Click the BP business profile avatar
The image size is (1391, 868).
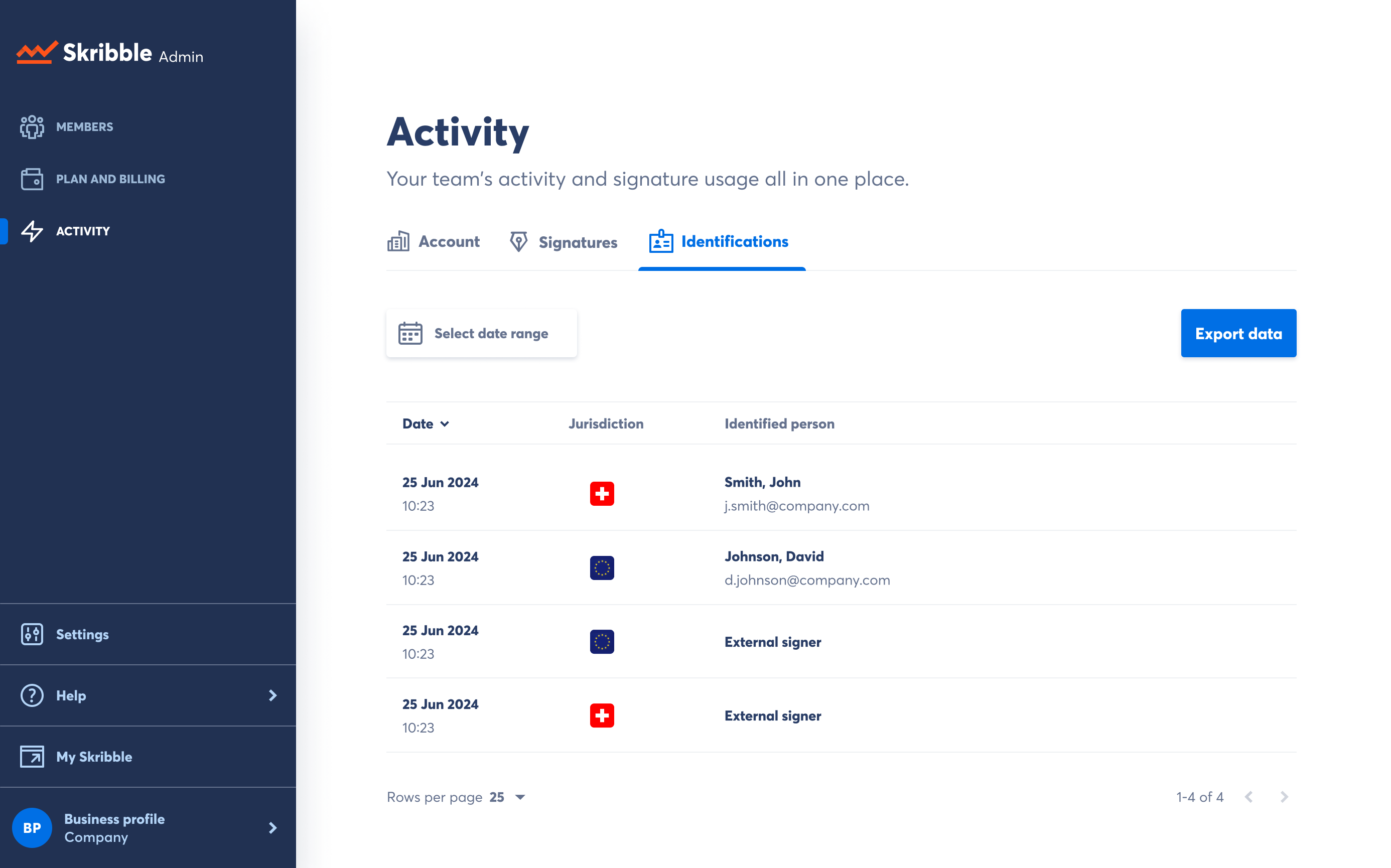(x=32, y=827)
